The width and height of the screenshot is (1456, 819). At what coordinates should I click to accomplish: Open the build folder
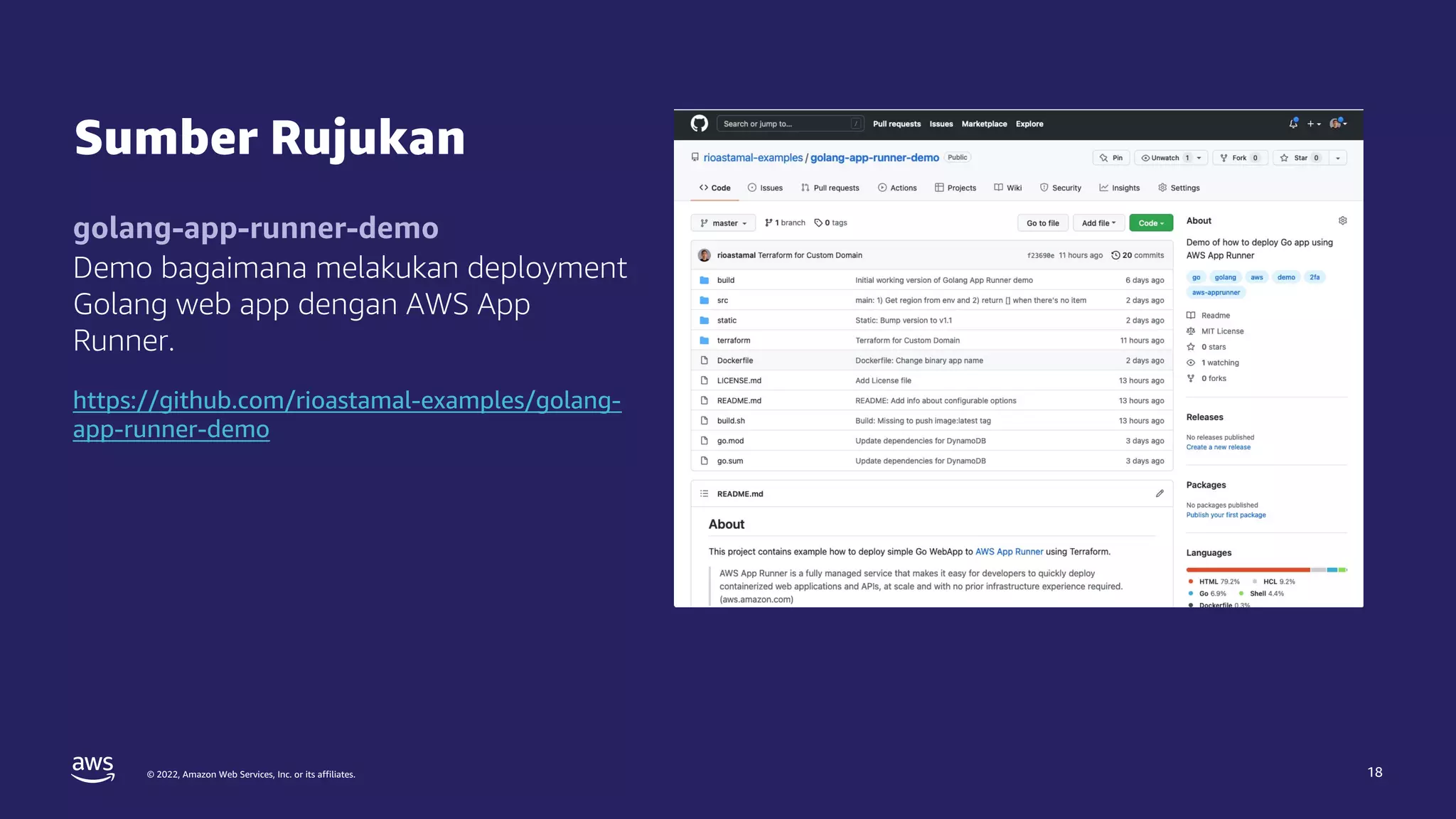[726, 280]
